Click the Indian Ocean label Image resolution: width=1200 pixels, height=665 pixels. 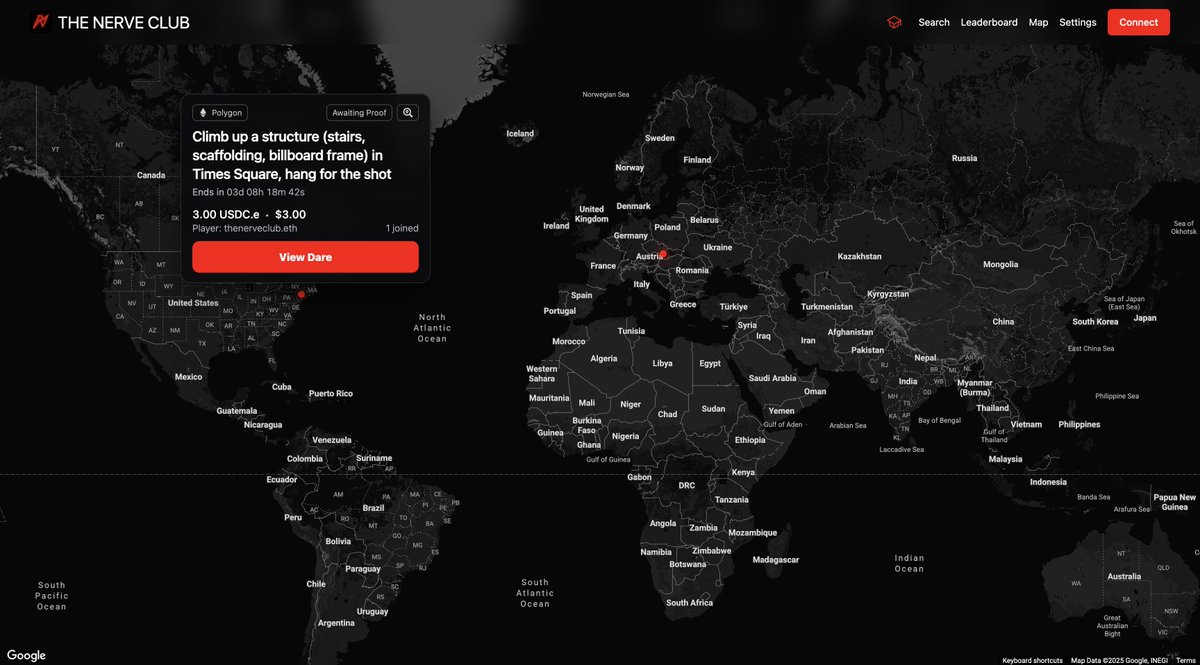(x=909, y=563)
